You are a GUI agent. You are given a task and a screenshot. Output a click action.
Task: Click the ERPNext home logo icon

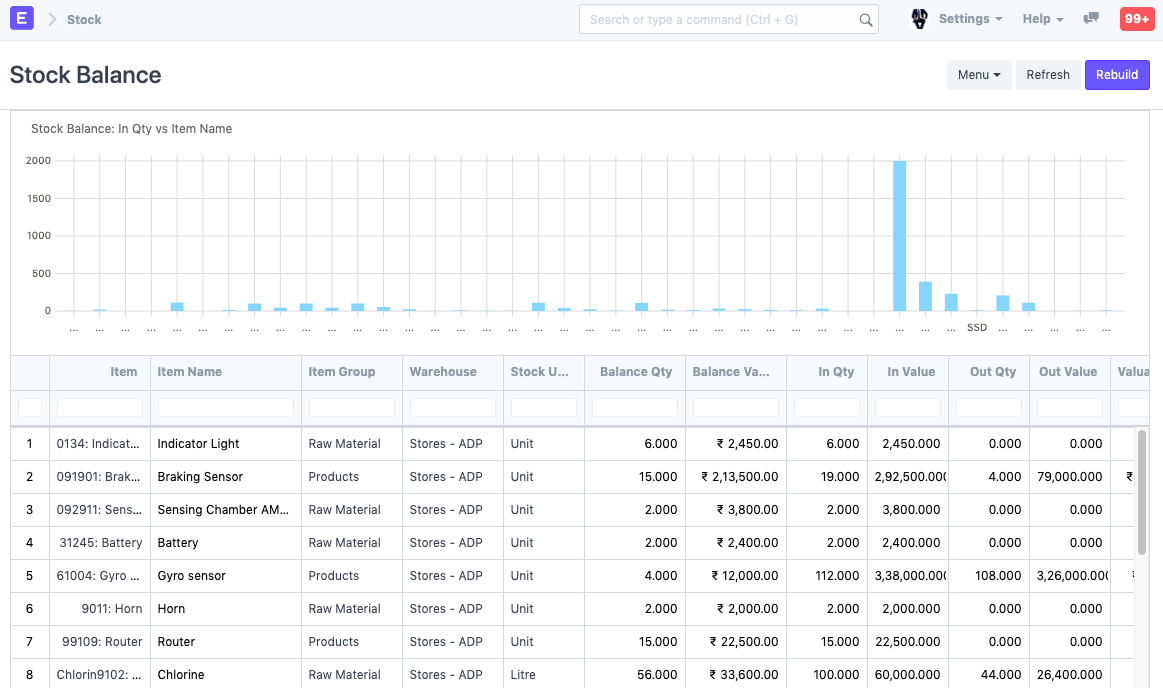[21, 19]
